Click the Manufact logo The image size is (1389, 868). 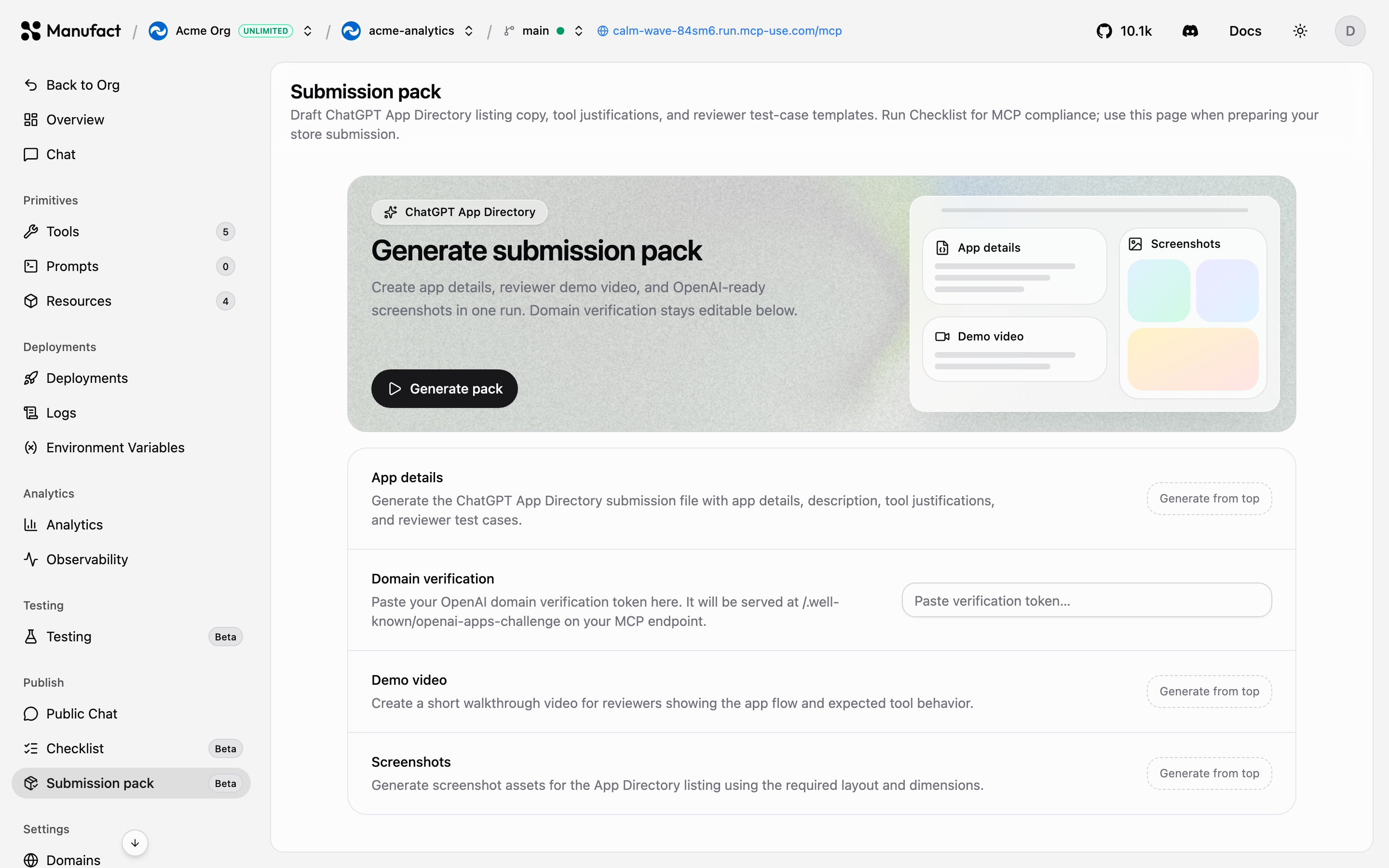(70, 31)
